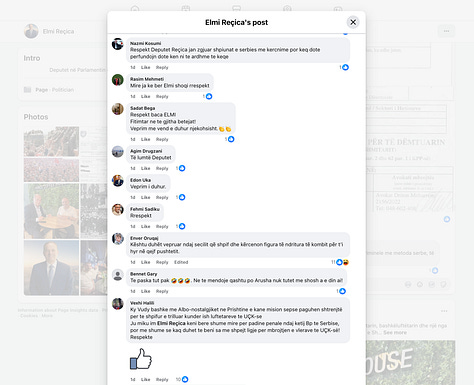Image resolution: width=474 pixels, height=385 pixels.
Task: Click timestamp 1d on Nazmi Kosumi's comment
Action: [x=133, y=67]
